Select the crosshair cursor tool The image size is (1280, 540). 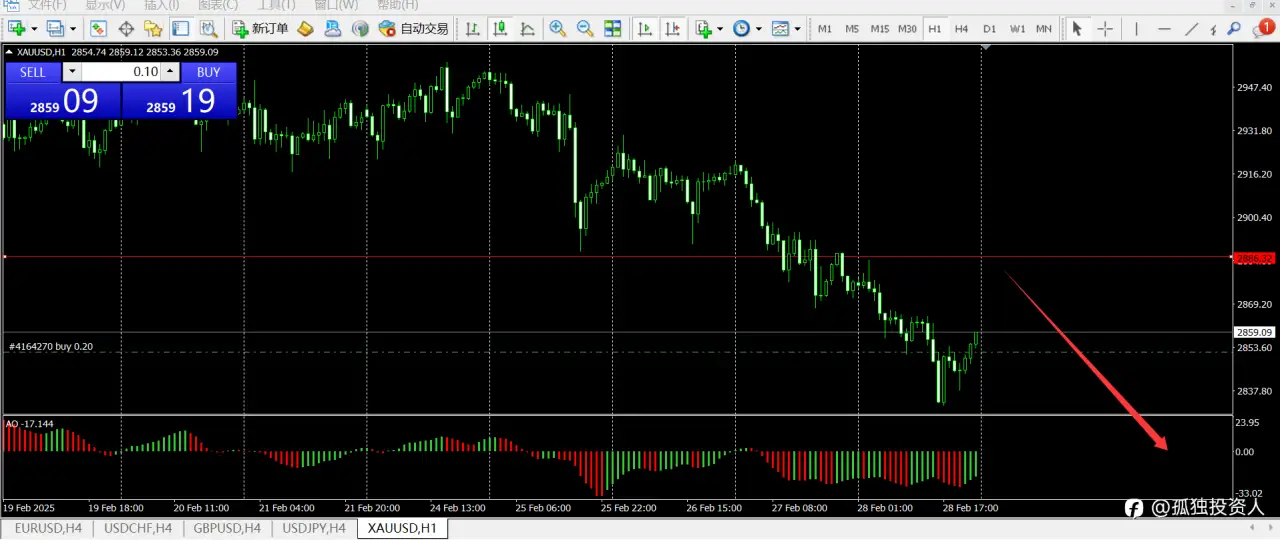[1105, 29]
